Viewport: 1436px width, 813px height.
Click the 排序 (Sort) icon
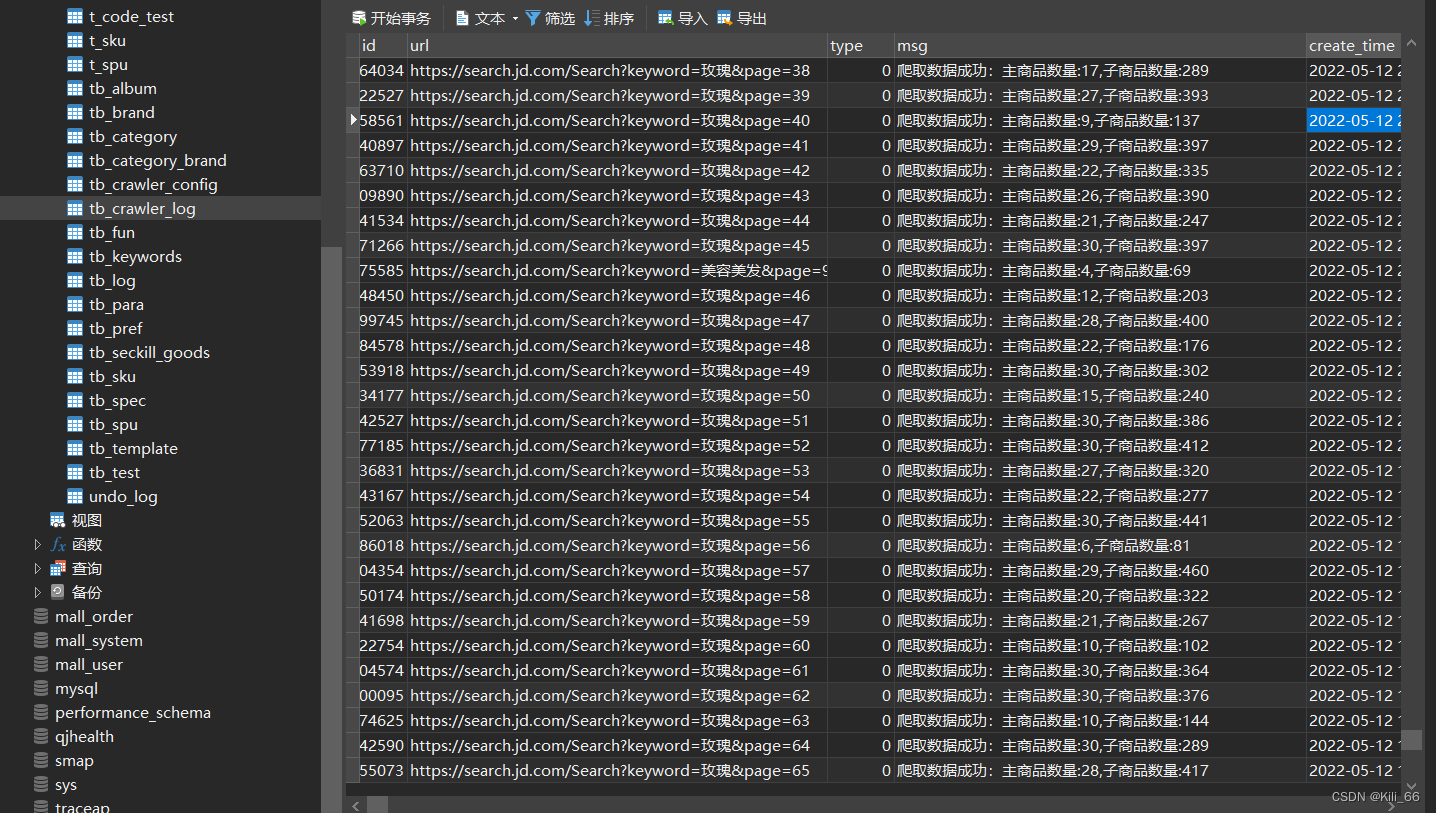(x=592, y=17)
